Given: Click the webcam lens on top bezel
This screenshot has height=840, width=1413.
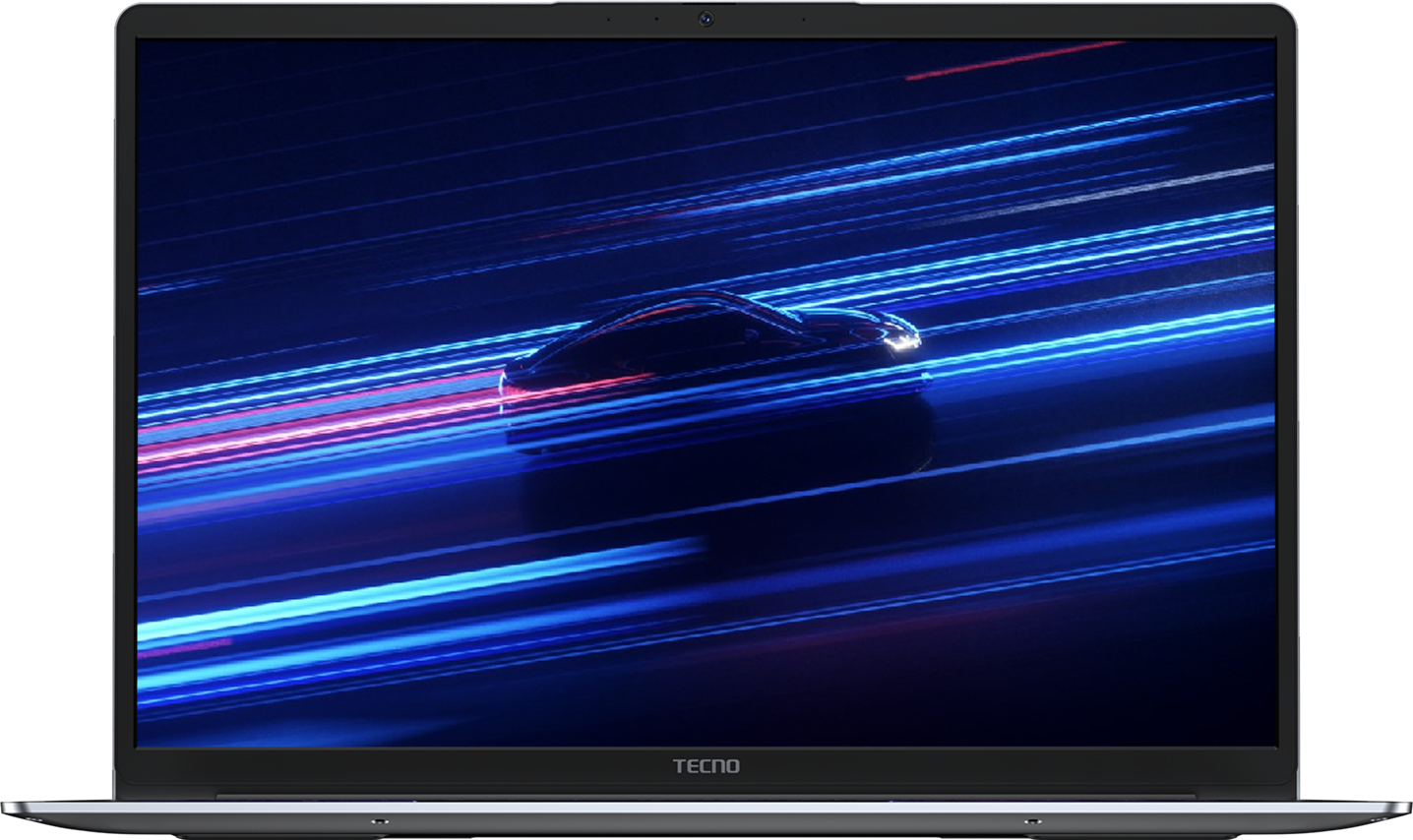Looking at the screenshot, I should (x=706, y=19).
